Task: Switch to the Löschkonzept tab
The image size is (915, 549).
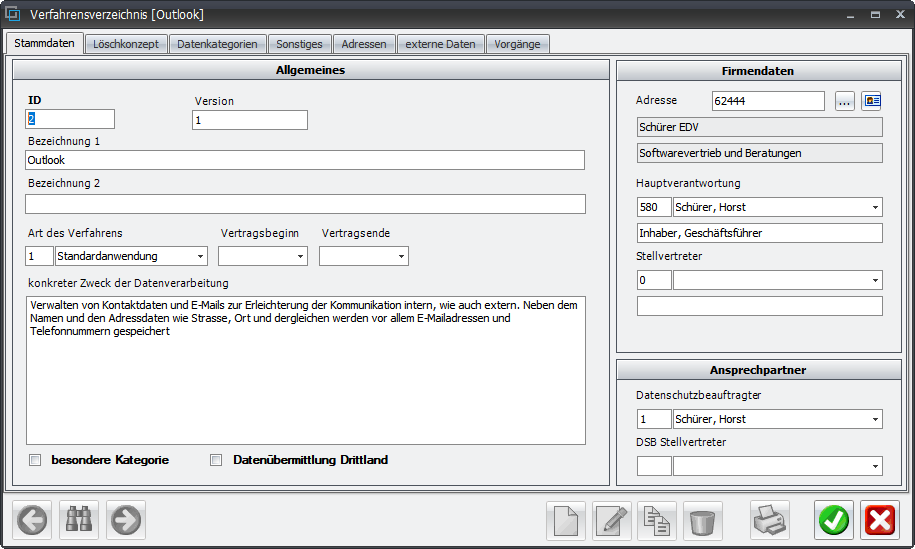Action: [x=126, y=44]
